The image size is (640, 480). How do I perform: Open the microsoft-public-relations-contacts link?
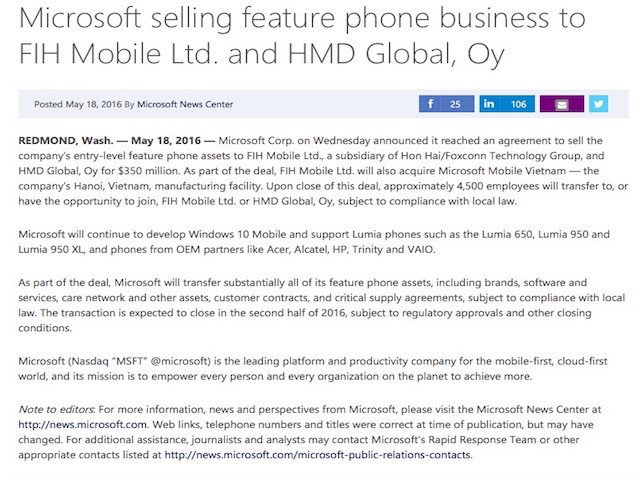click(x=317, y=455)
